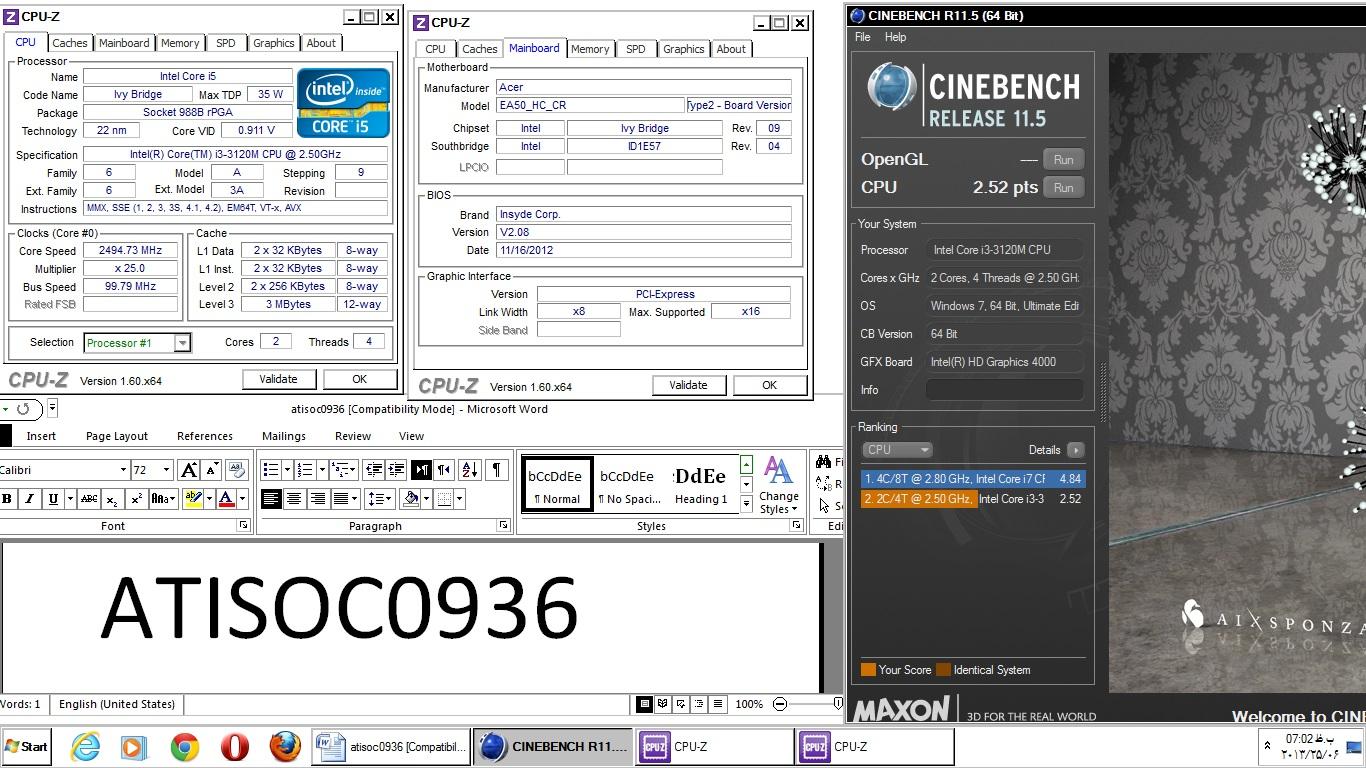This screenshot has height=768, width=1366.
Task: Open the Multilevel List dropdown
Action: [343, 469]
